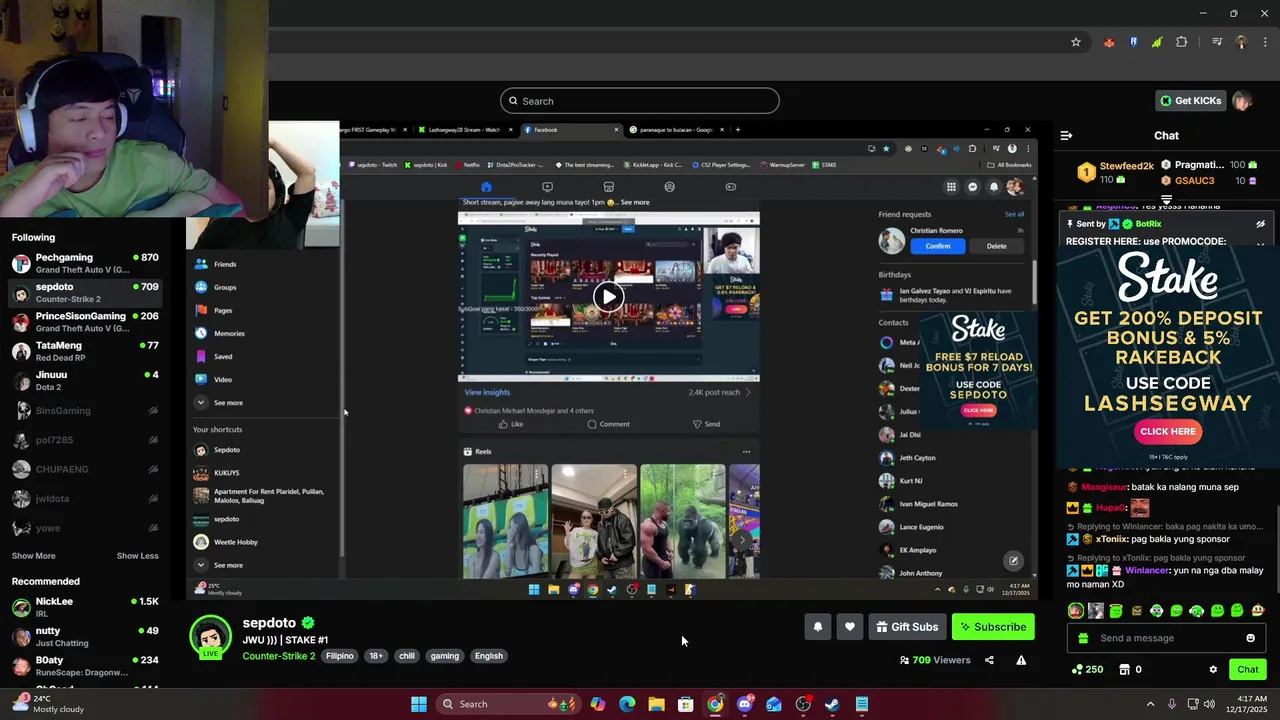1280x720 pixels.
Task: Open Pechgaming channel in Following list
Action: [85, 264]
